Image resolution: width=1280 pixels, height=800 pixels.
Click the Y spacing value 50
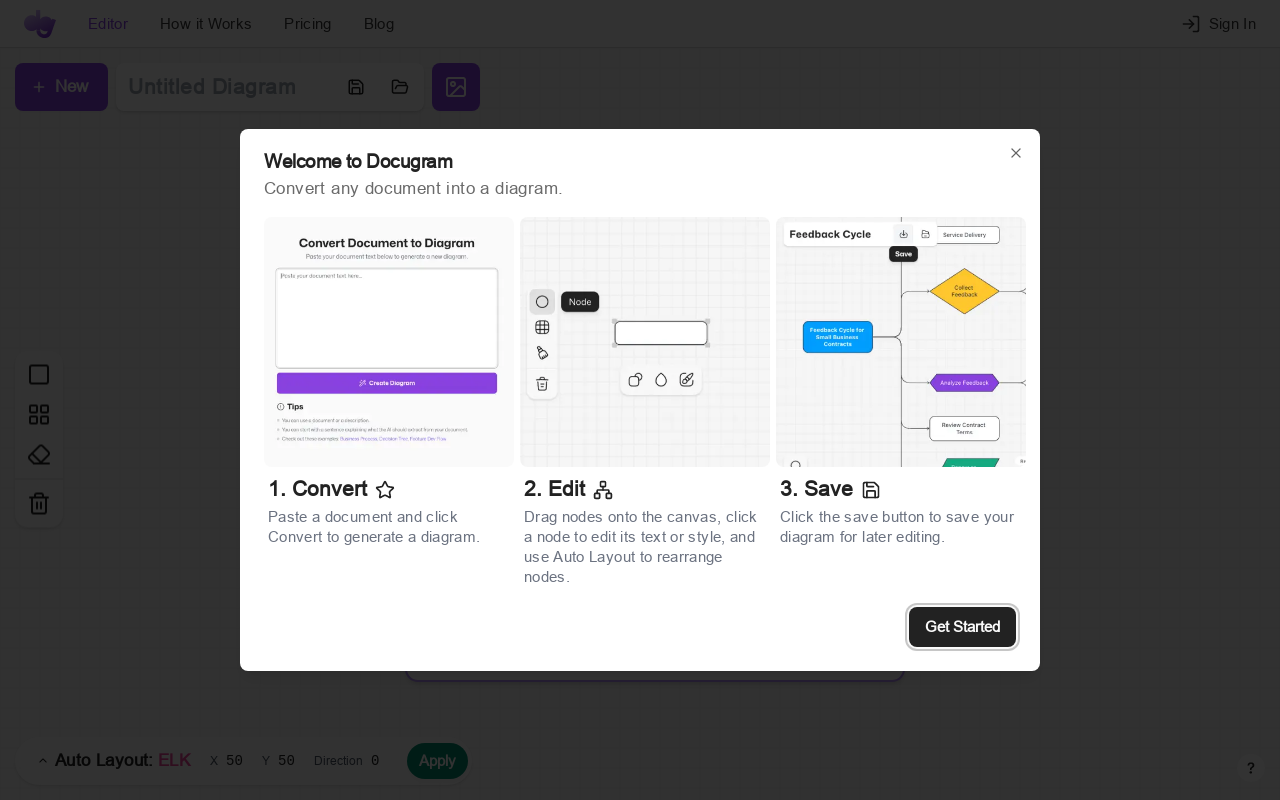[x=286, y=761]
